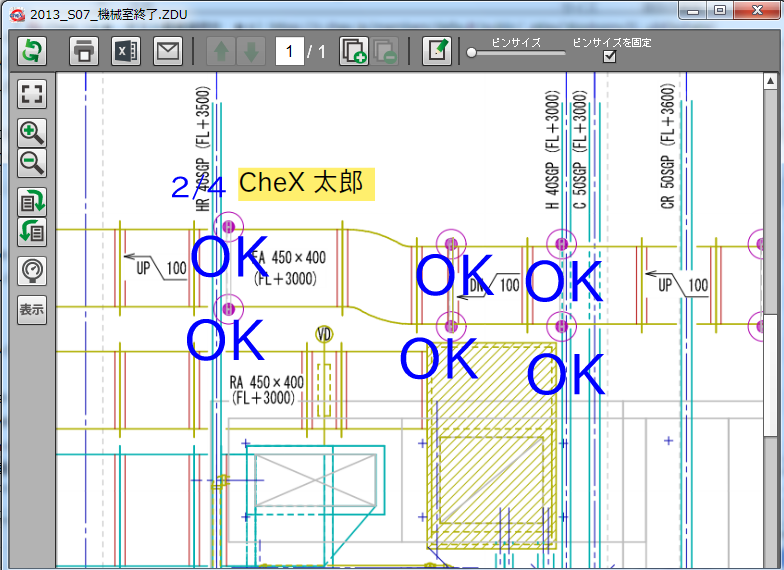Add a page with green plus icon
Image resolution: width=784 pixels, height=570 pixels.
coord(354,51)
